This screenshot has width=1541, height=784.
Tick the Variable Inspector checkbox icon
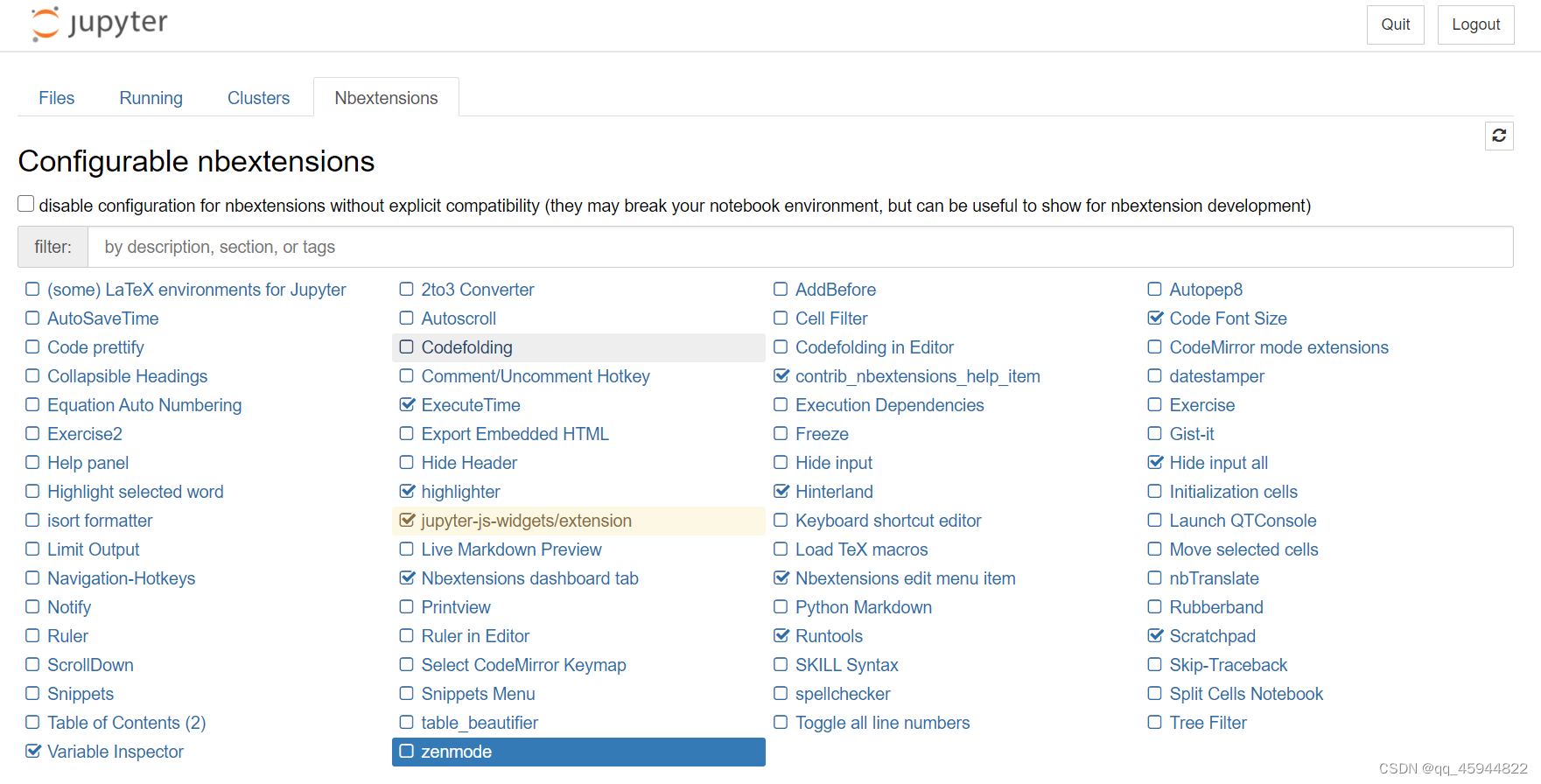click(x=33, y=752)
